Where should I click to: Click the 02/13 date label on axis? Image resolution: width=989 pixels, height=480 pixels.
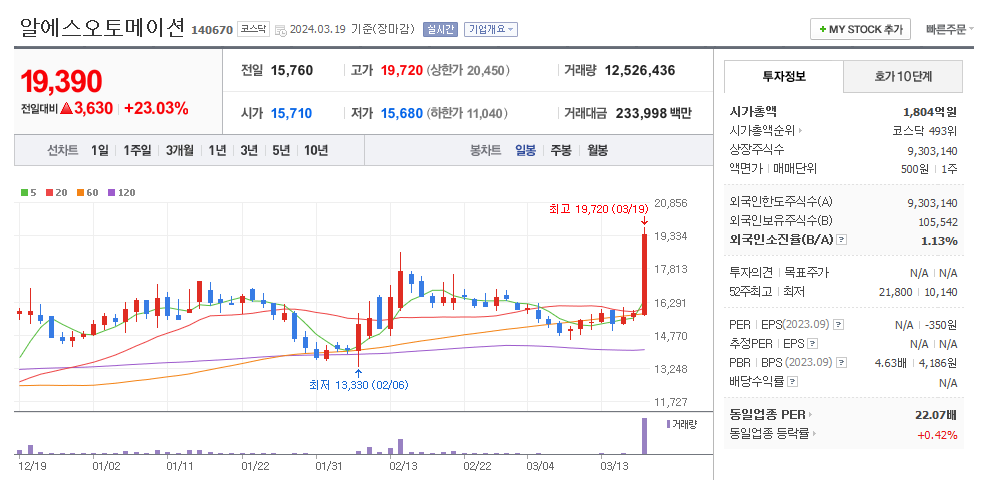coord(404,467)
